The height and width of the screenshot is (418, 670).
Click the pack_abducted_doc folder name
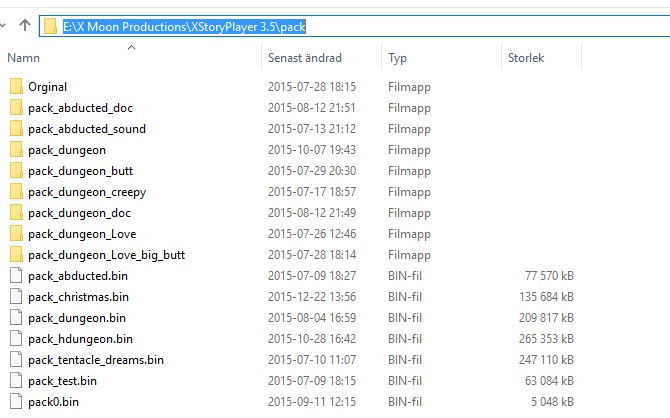(x=80, y=108)
